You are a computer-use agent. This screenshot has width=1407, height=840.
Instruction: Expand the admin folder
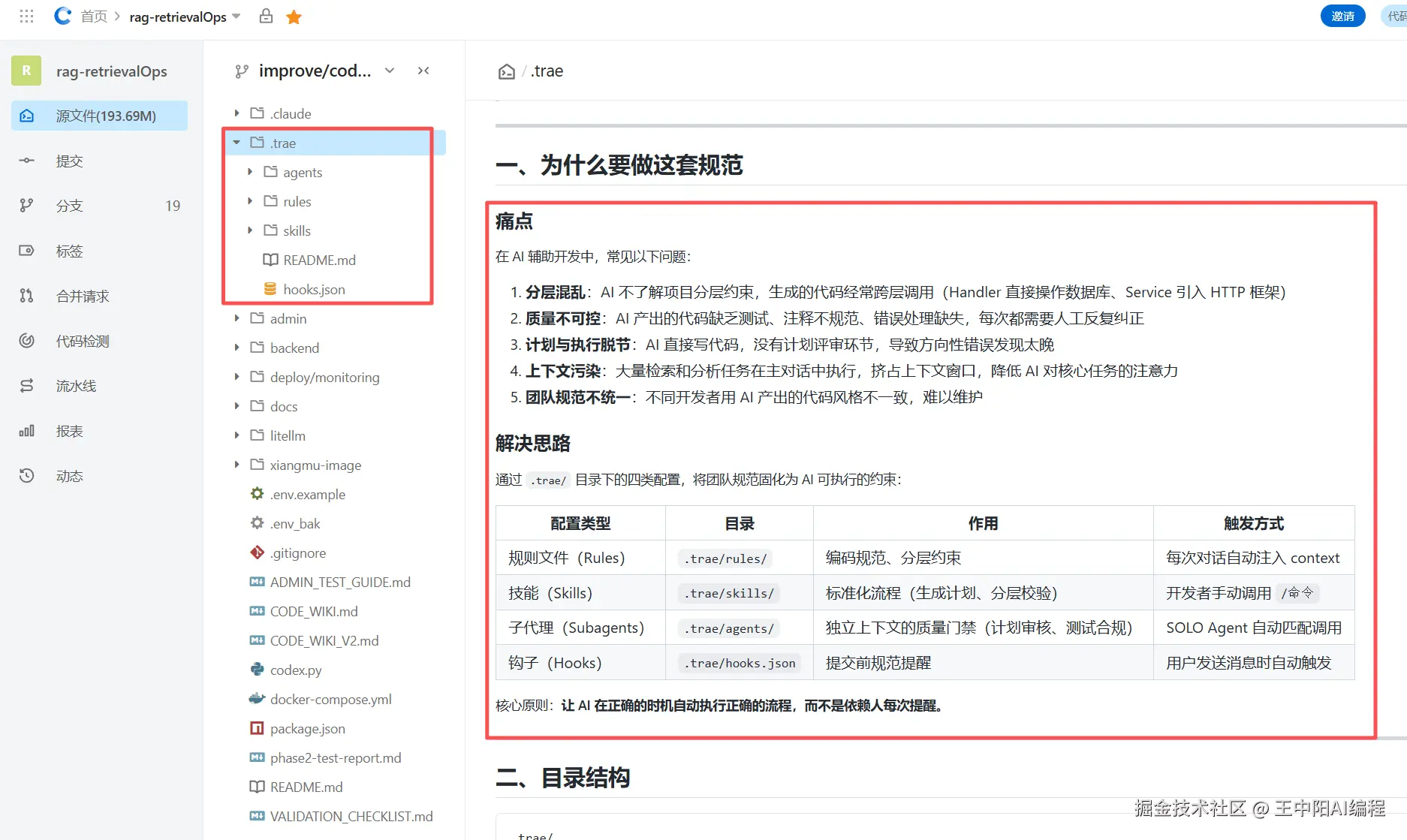coord(237,318)
